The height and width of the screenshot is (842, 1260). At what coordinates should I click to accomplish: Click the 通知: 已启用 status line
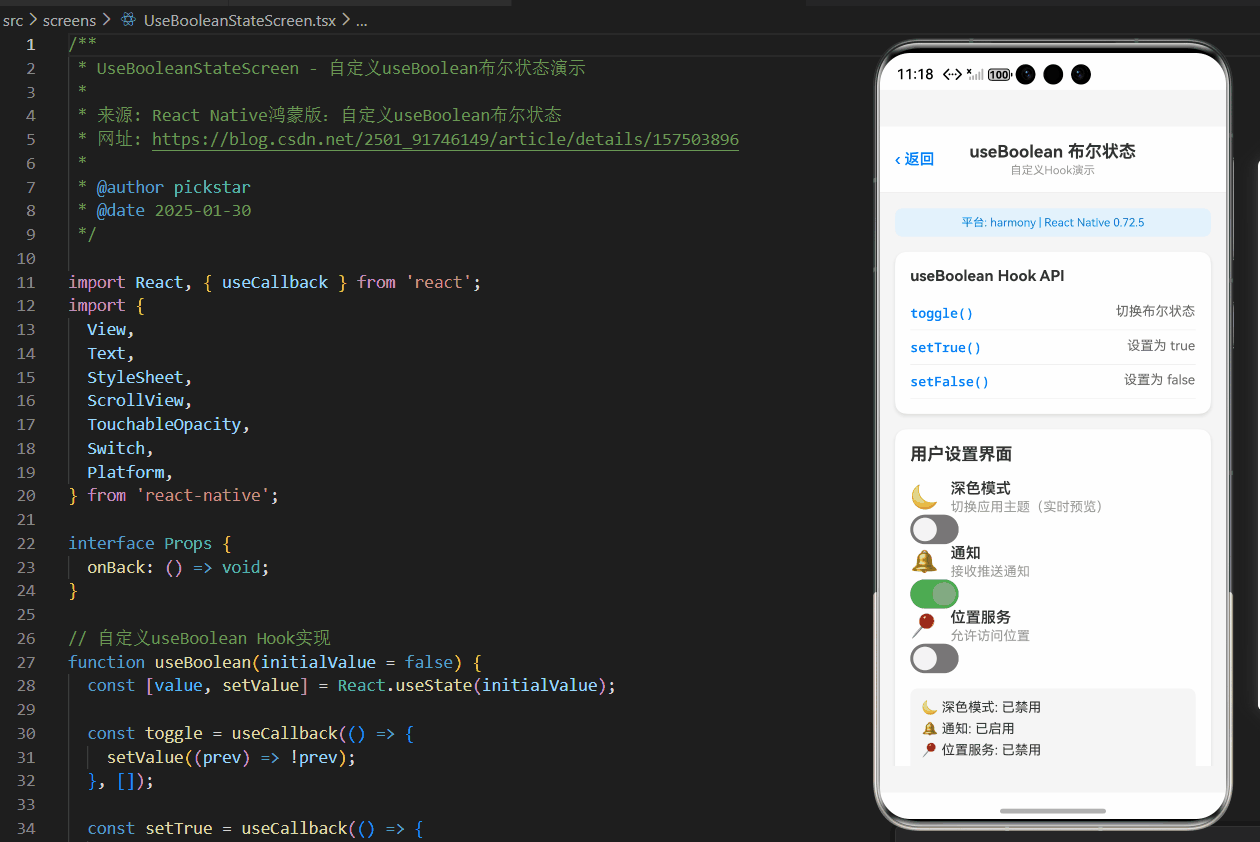(968, 728)
